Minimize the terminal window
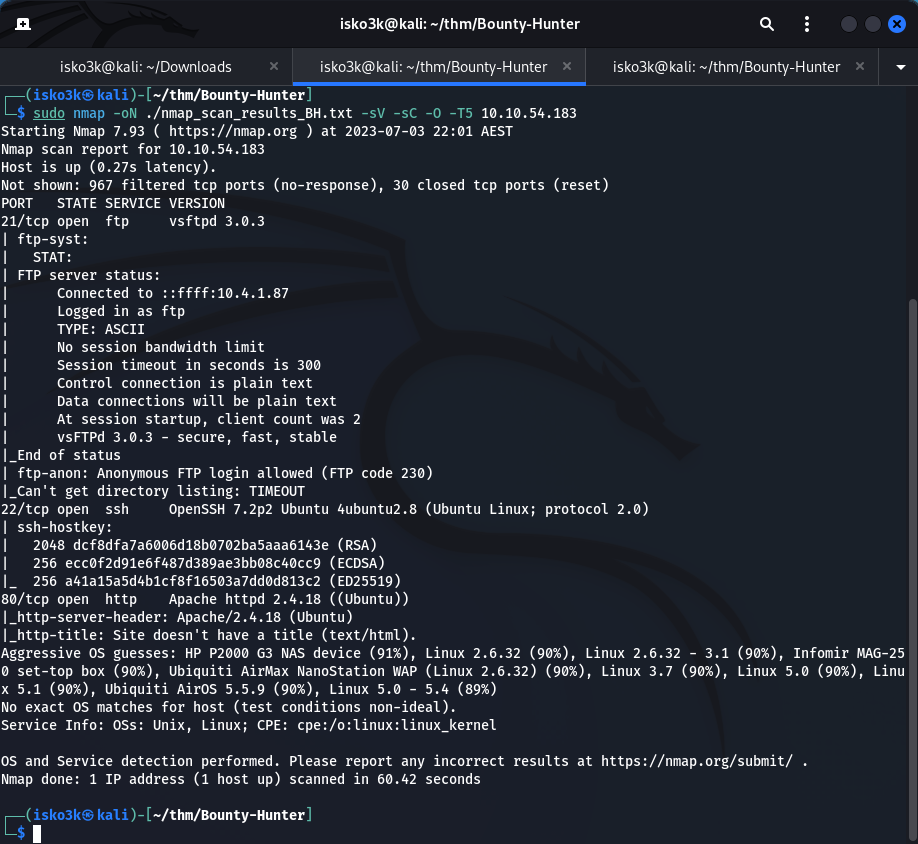This screenshot has width=918, height=844. tap(849, 24)
